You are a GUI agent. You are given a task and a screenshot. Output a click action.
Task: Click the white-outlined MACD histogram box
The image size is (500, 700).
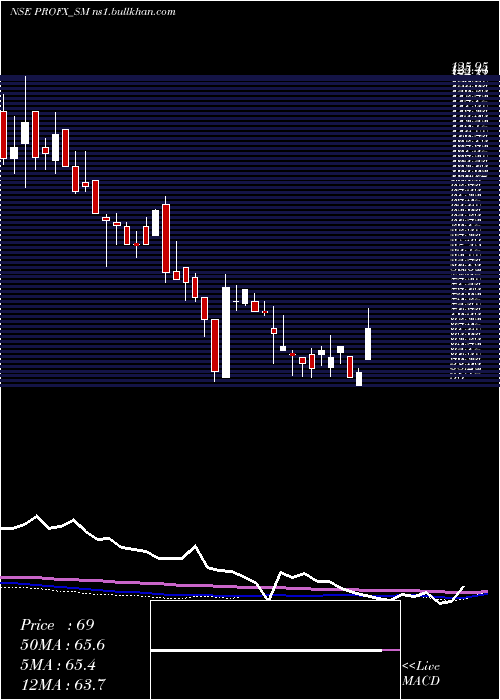tap(275, 650)
